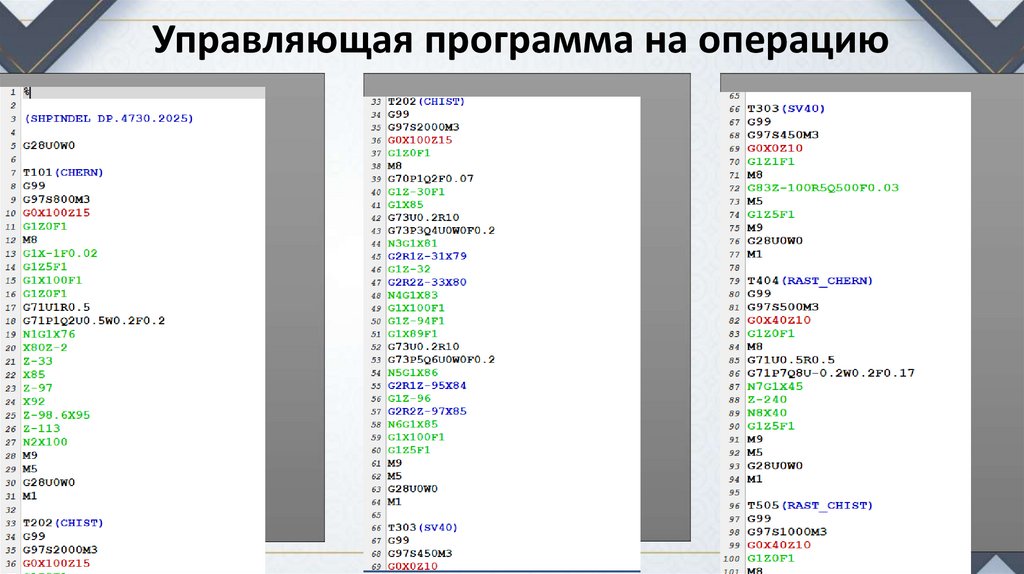Click the line G71P7Q8U-0.2W0.2F0.17
This screenshot has width=1024, height=574.
point(831,374)
